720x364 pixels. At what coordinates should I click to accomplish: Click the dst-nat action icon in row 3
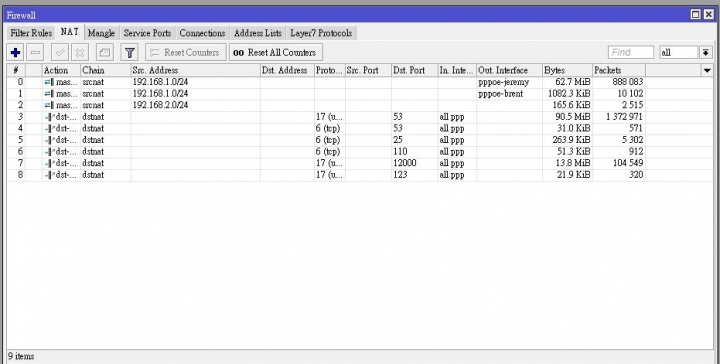pos(49,117)
